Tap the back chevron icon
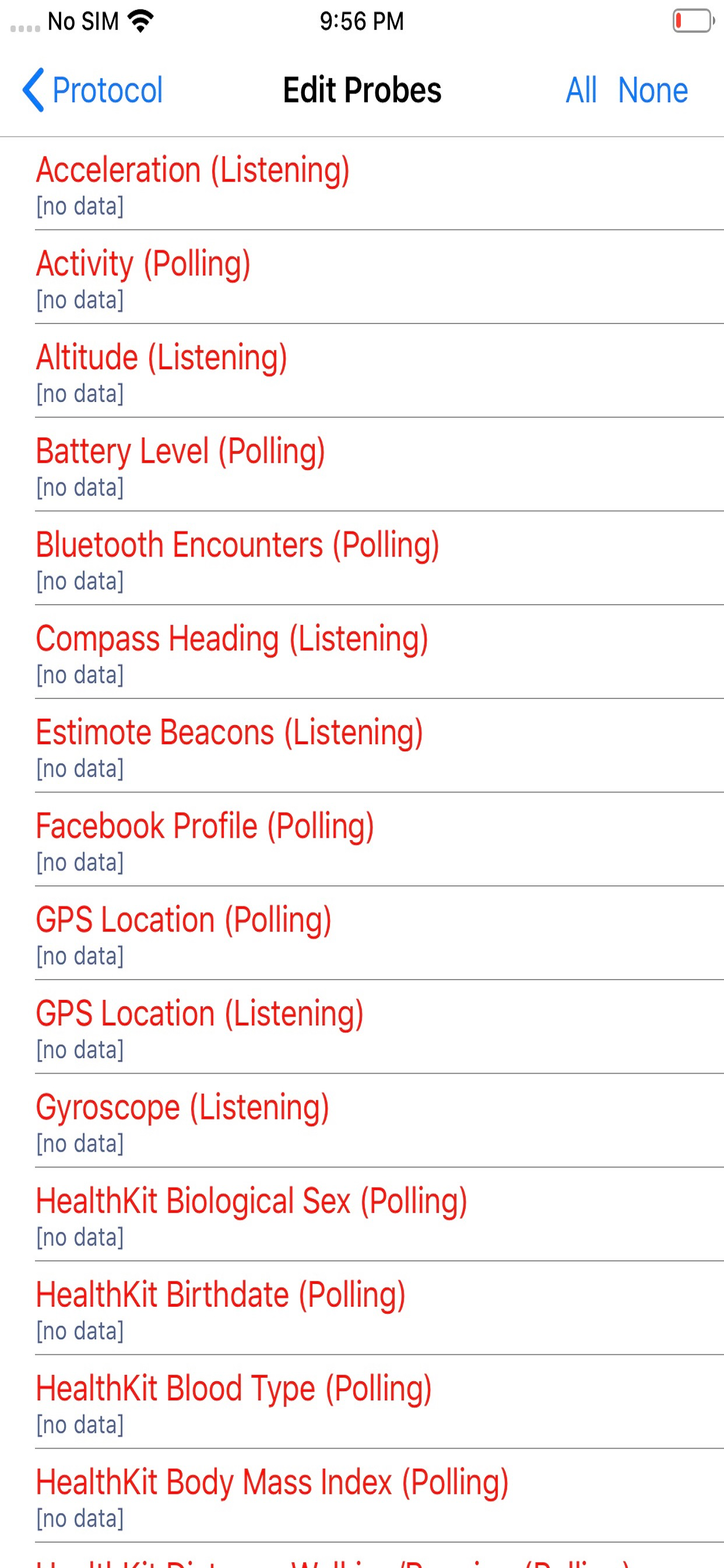The width and height of the screenshot is (724, 1568). pos(33,90)
